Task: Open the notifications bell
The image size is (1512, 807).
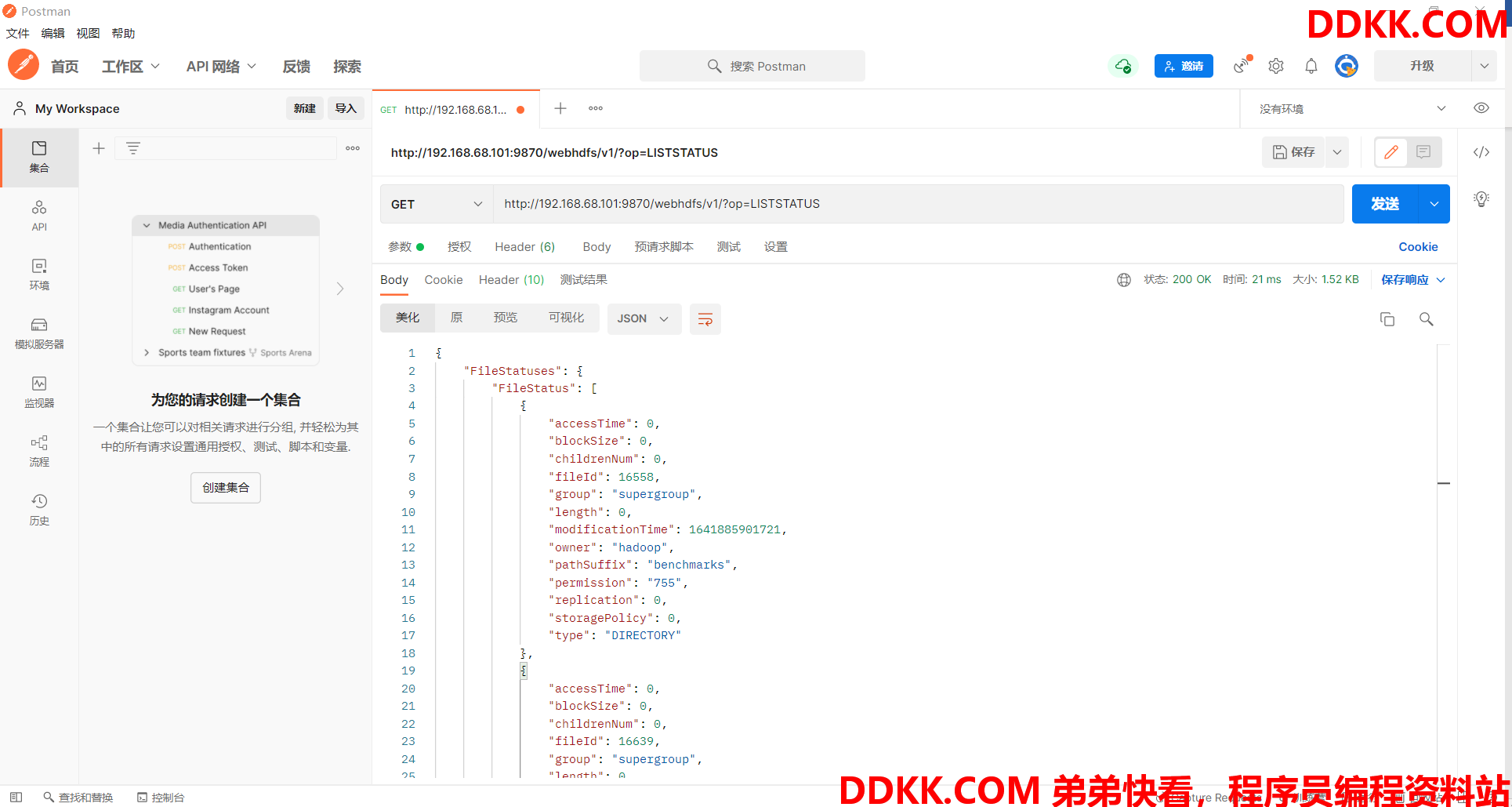Action: 1311,66
